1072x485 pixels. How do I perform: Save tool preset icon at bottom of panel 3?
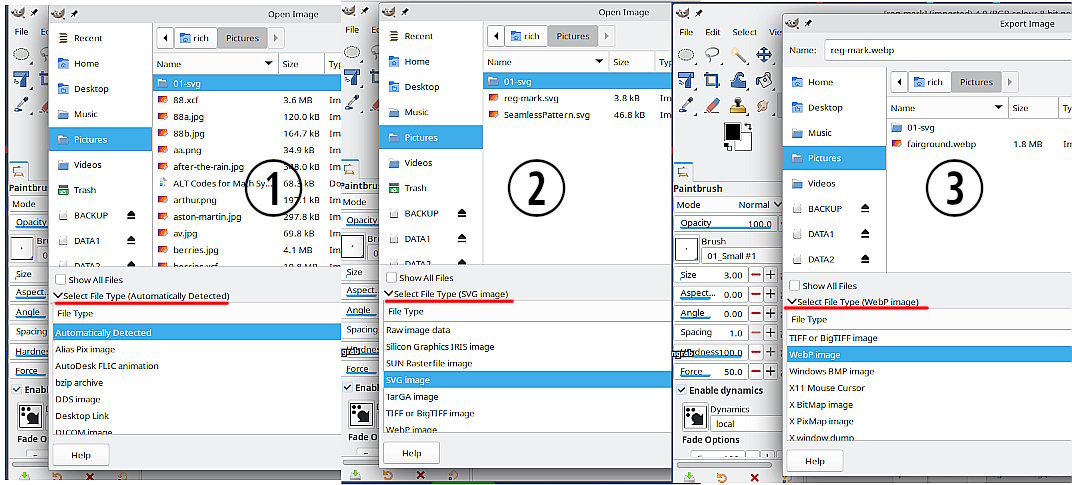689,477
